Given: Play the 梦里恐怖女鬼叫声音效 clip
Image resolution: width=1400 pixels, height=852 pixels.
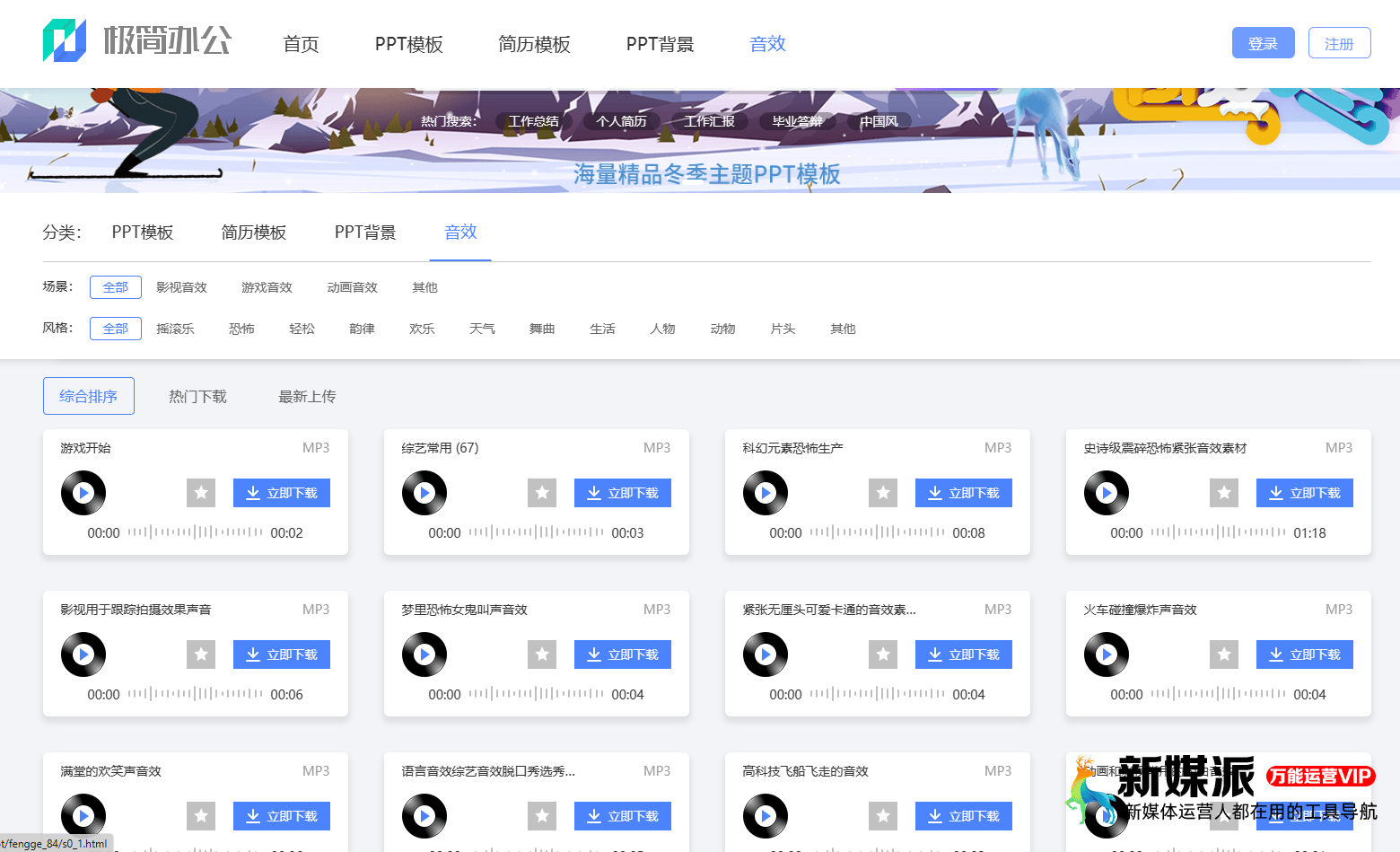Looking at the screenshot, I should 424,654.
